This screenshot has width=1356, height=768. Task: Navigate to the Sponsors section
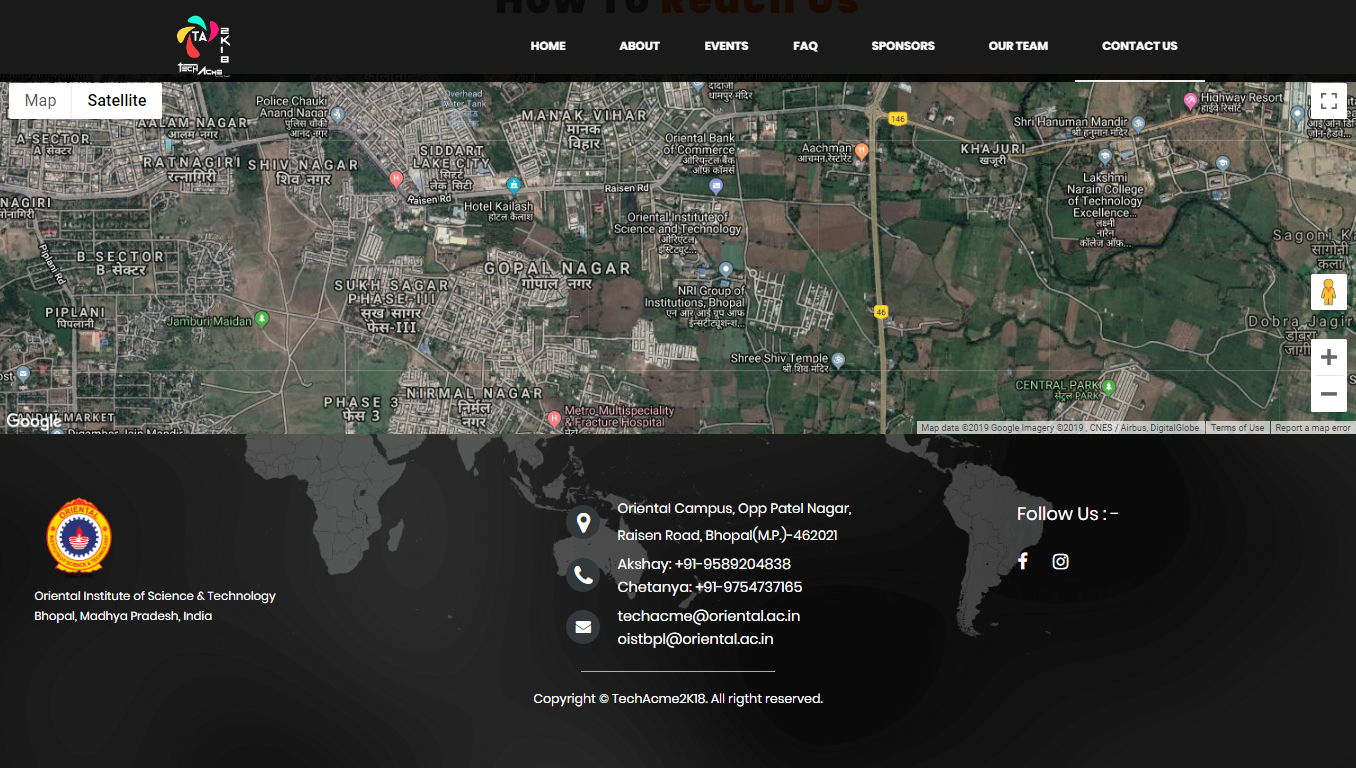tap(902, 46)
